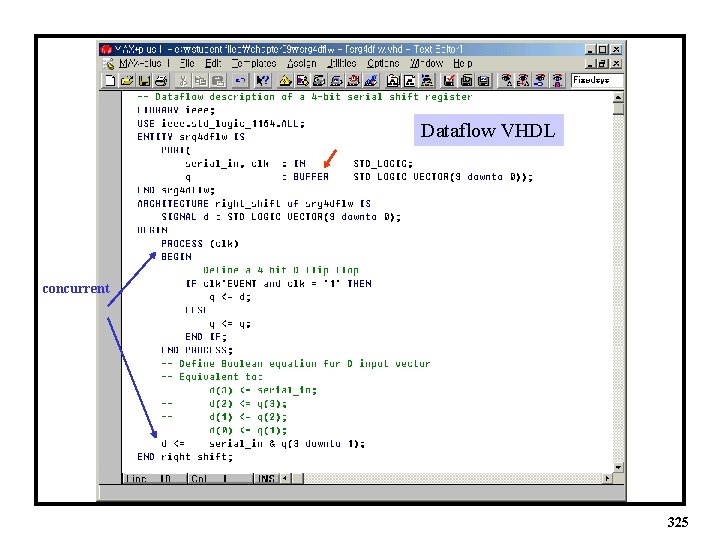Click the project name folder icon
This screenshot has width=720, height=540.
click(393, 81)
